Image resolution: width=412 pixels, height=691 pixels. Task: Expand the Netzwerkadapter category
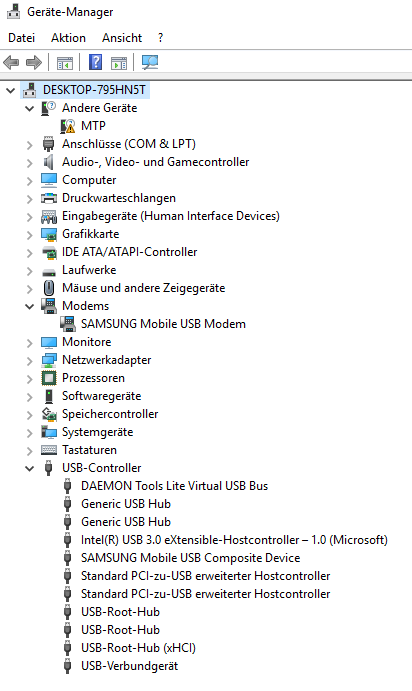pos(30,360)
